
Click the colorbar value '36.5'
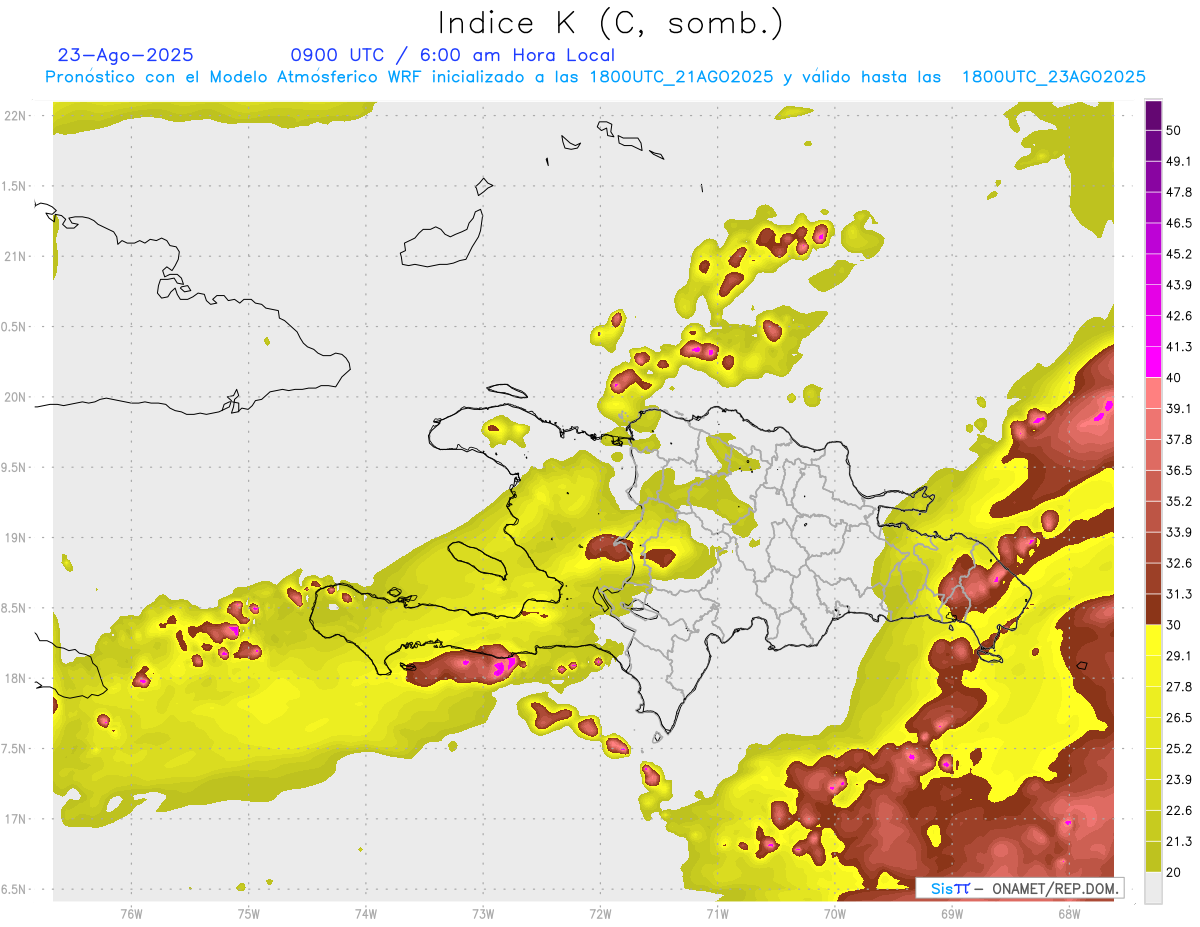pos(1179,470)
